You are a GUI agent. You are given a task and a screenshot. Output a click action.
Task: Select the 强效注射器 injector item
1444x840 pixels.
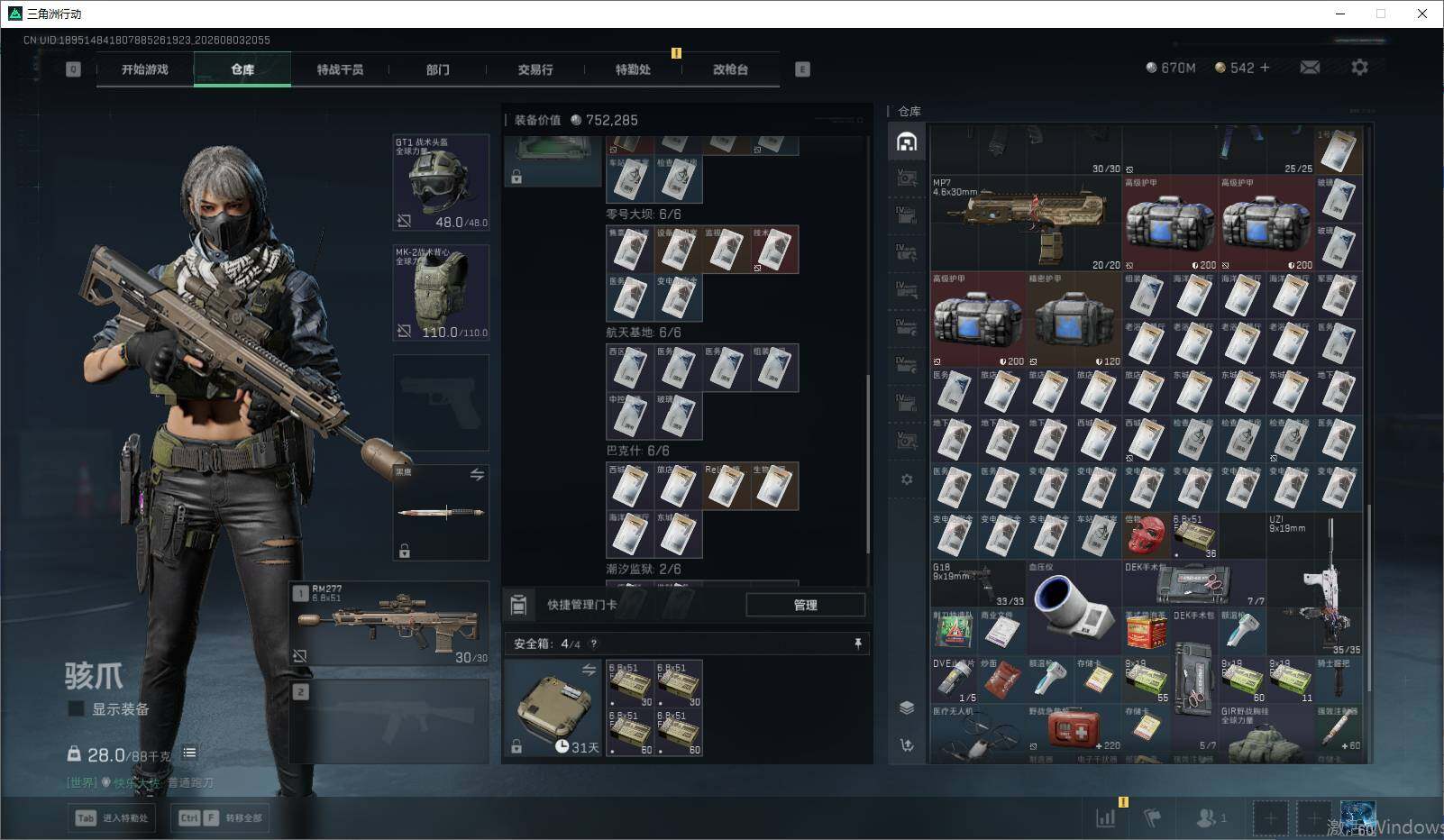(x=1339, y=728)
